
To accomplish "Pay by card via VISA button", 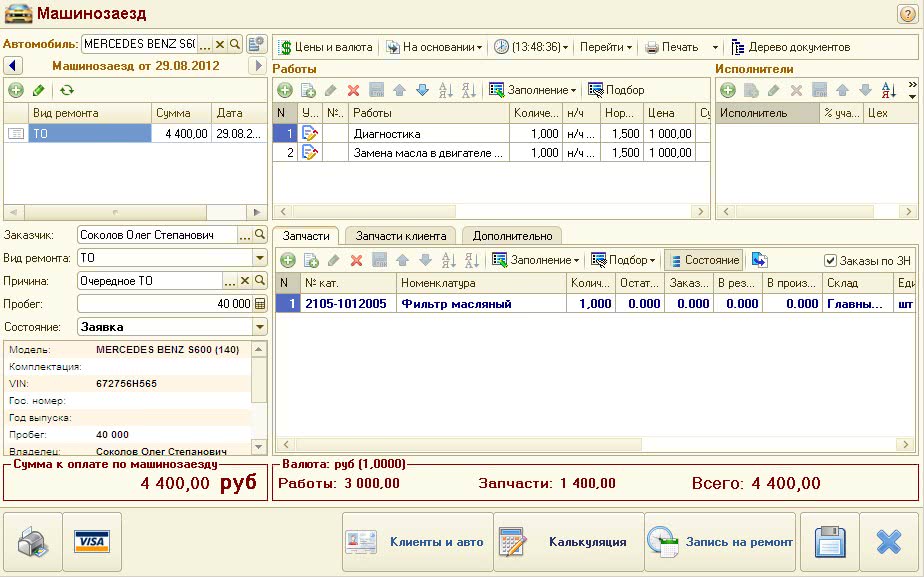I will (92, 542).
